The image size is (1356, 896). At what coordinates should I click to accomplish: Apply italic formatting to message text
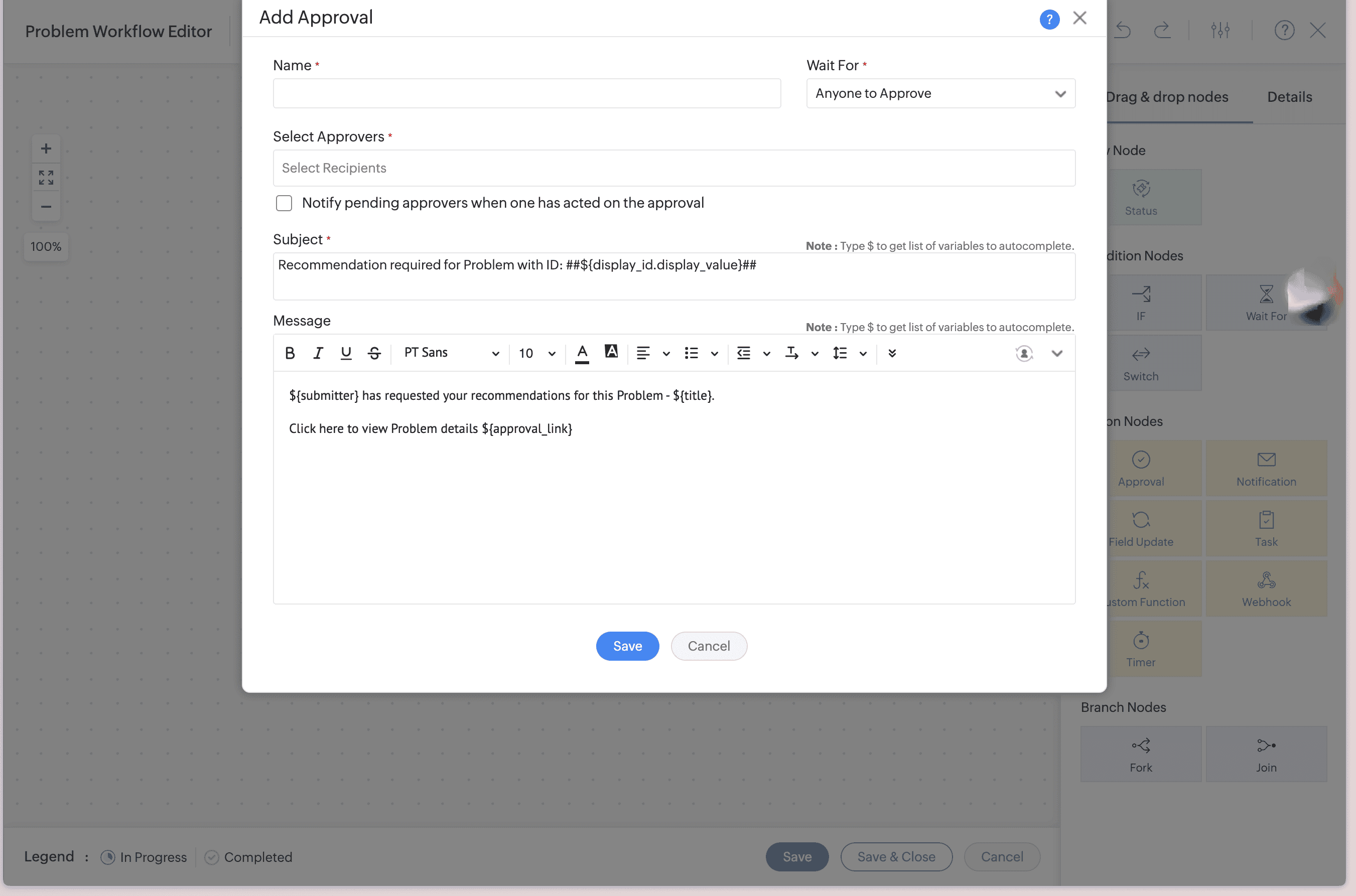318,353
